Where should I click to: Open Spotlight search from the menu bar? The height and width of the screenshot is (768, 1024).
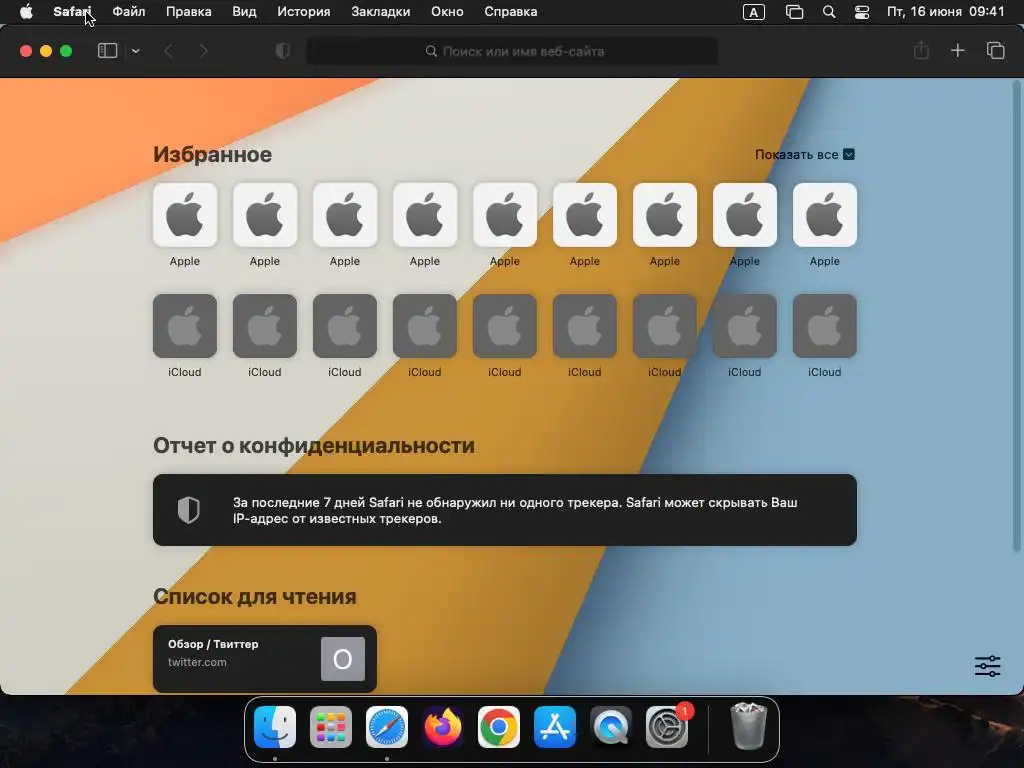(x=829, y=12)
